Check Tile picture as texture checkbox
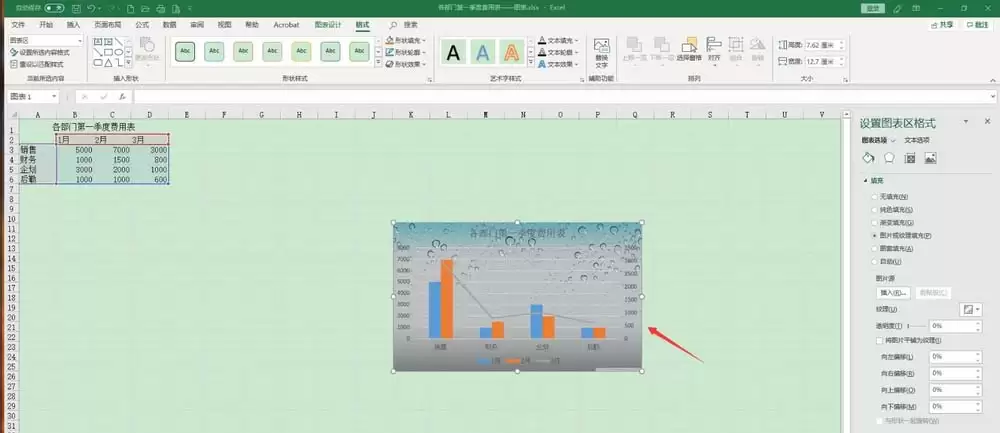The image size is (1000, 433). [880, 341]
